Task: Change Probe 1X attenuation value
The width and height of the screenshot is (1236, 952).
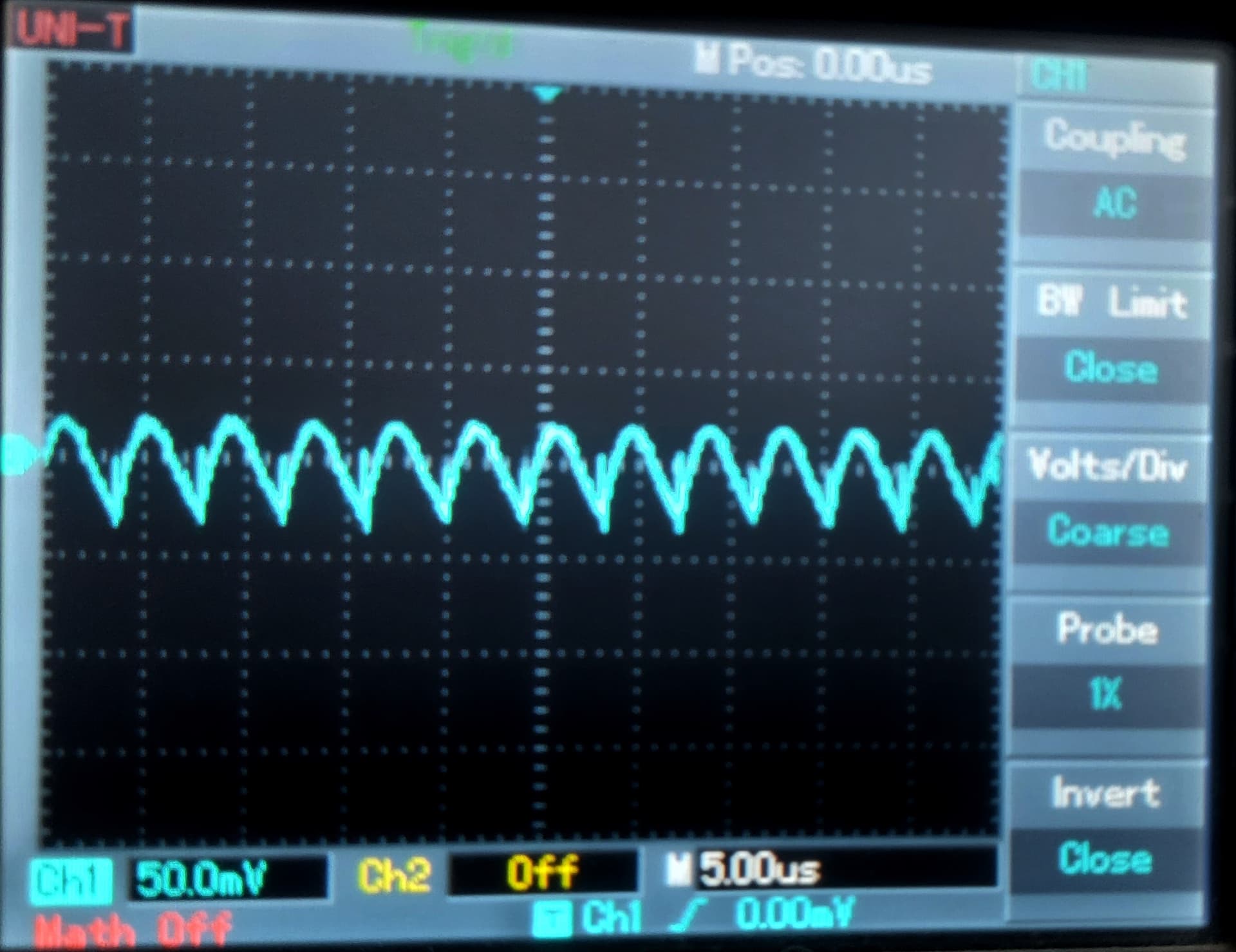Action: tap(1106, 695)
